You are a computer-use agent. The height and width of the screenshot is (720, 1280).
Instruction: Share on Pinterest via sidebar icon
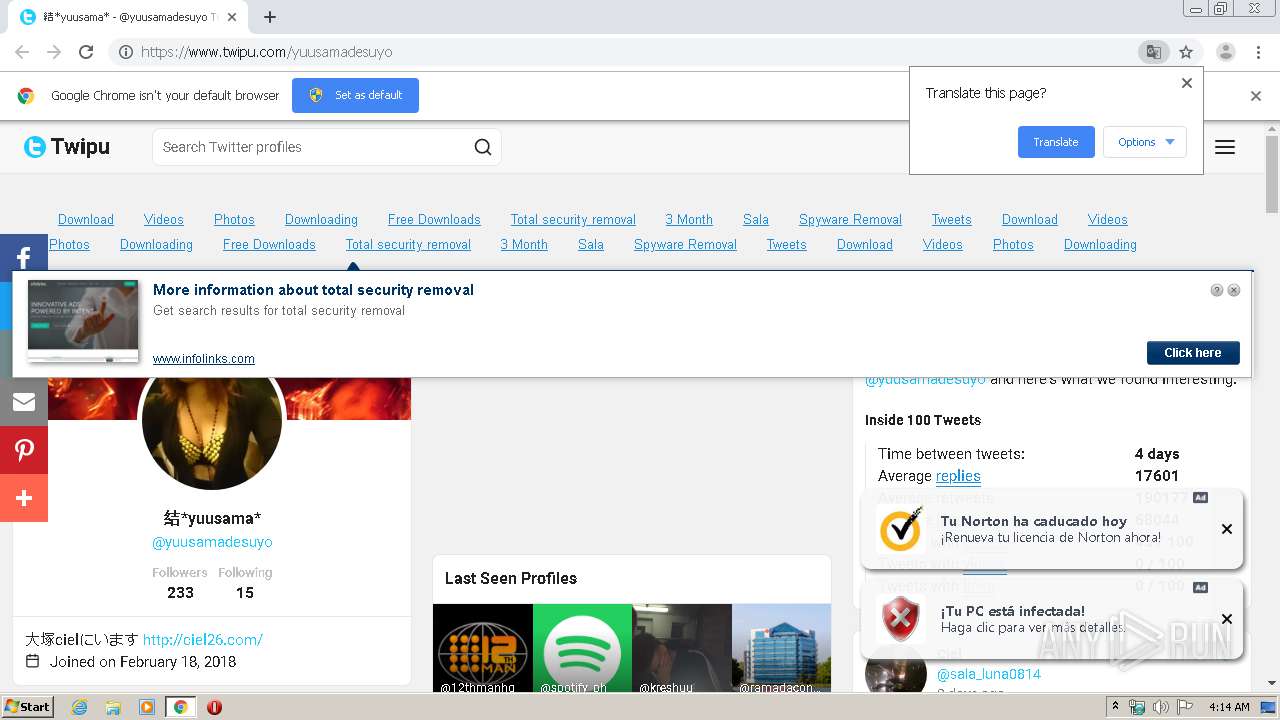pos(24,450)
